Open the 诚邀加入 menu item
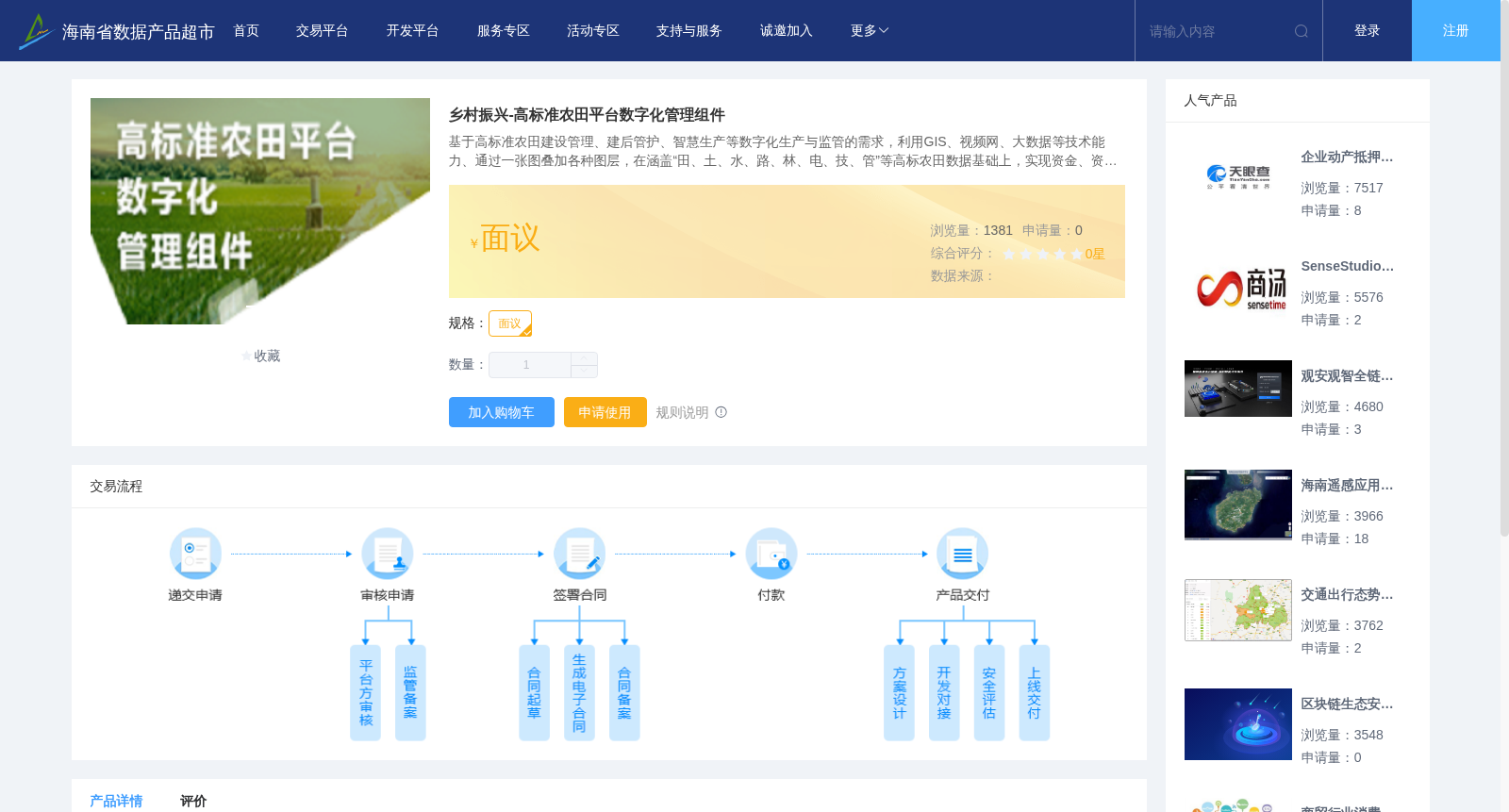Screen dimensions: 1509x812 [787, 31]
